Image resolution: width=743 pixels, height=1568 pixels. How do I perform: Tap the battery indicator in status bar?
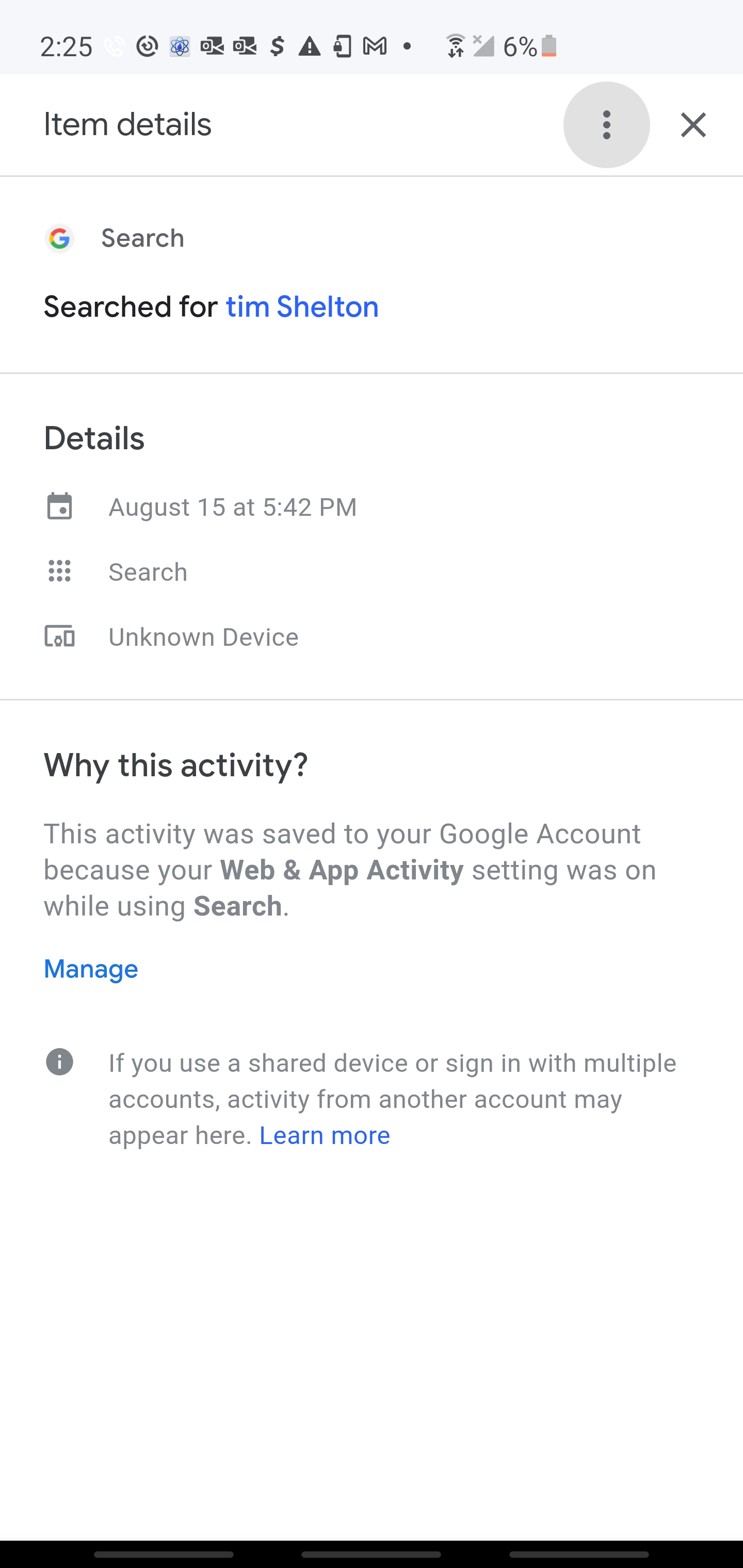pos(548,46)
